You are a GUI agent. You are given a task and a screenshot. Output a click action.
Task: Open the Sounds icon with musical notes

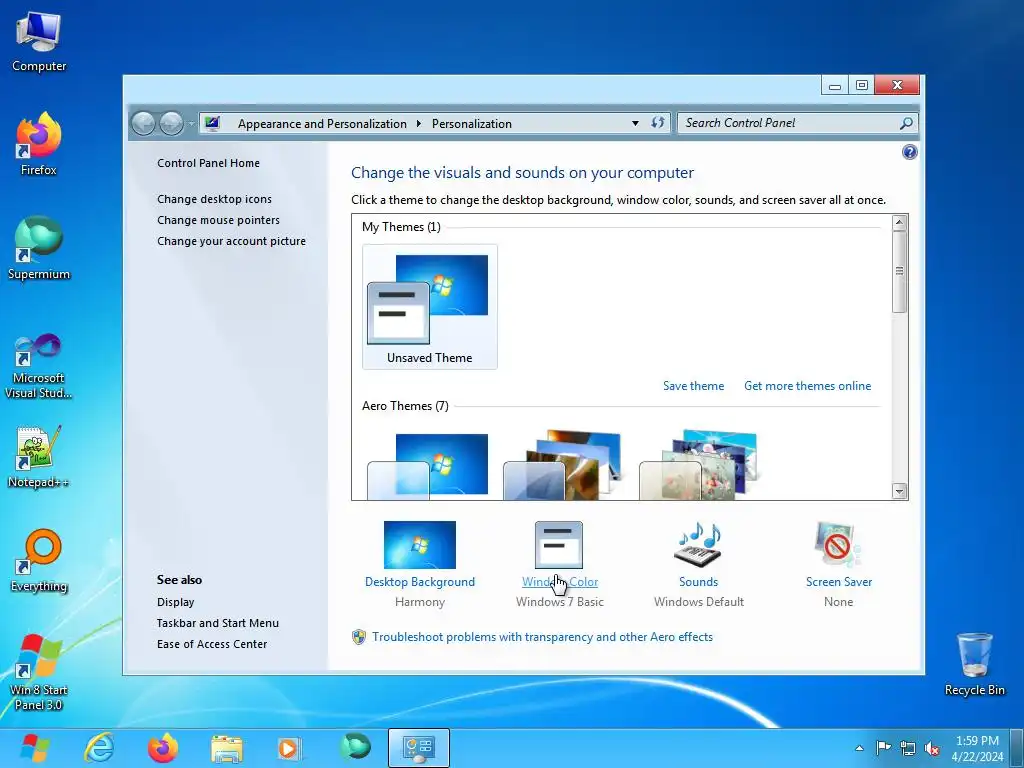pos(698,545)
